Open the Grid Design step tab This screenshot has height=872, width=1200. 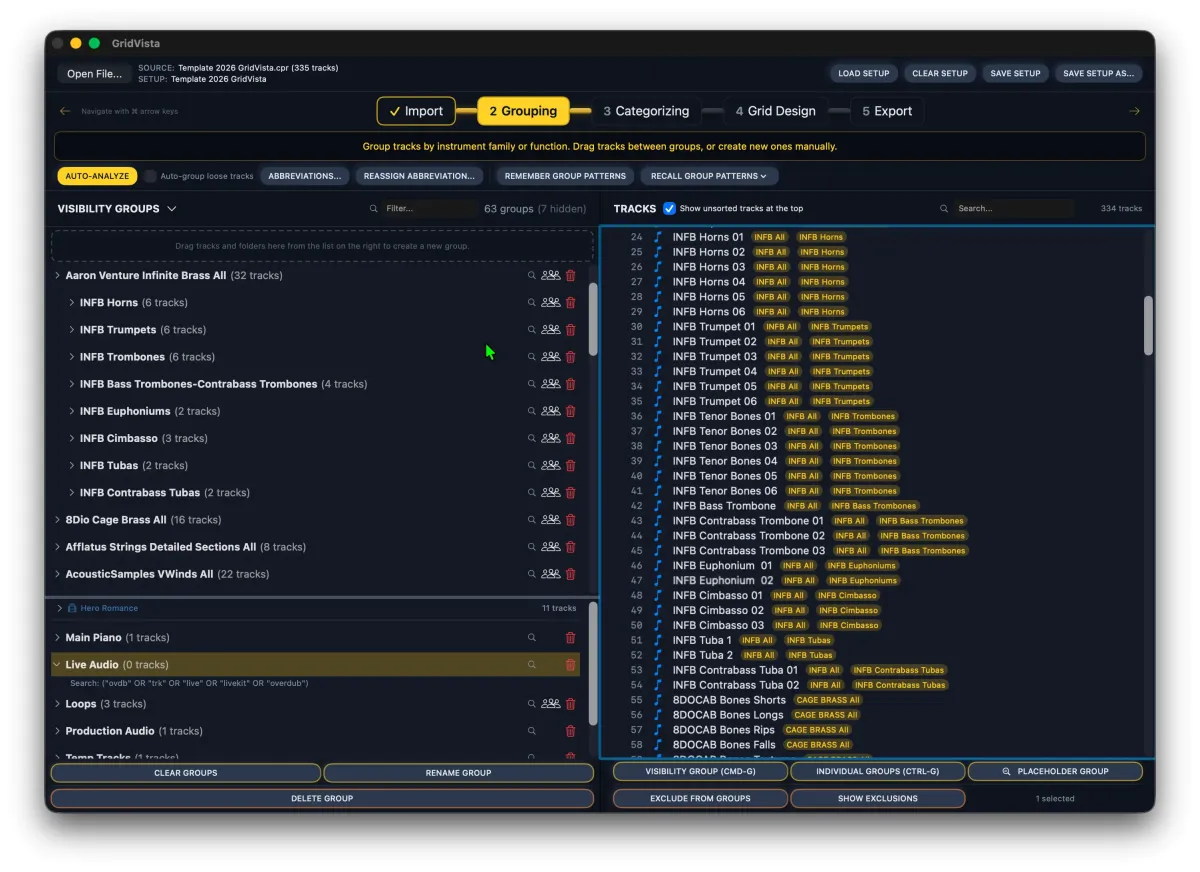pyautogui.click(x=776, y=111)
